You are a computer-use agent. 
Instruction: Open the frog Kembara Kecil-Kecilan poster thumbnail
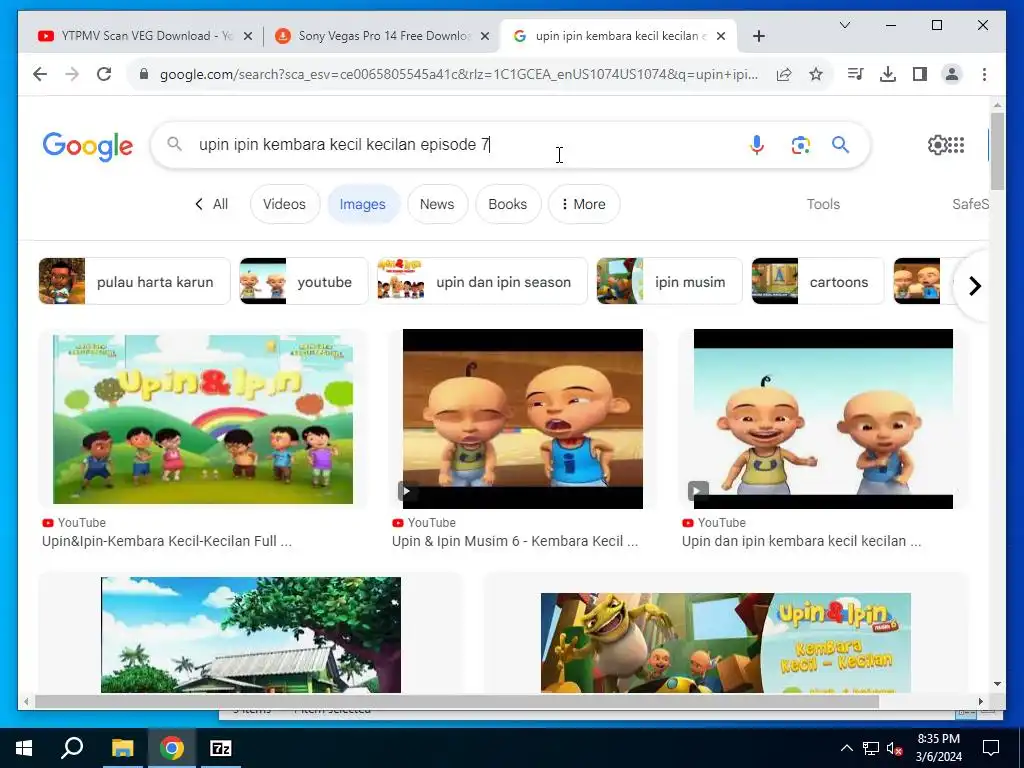(x=726, y=643)
